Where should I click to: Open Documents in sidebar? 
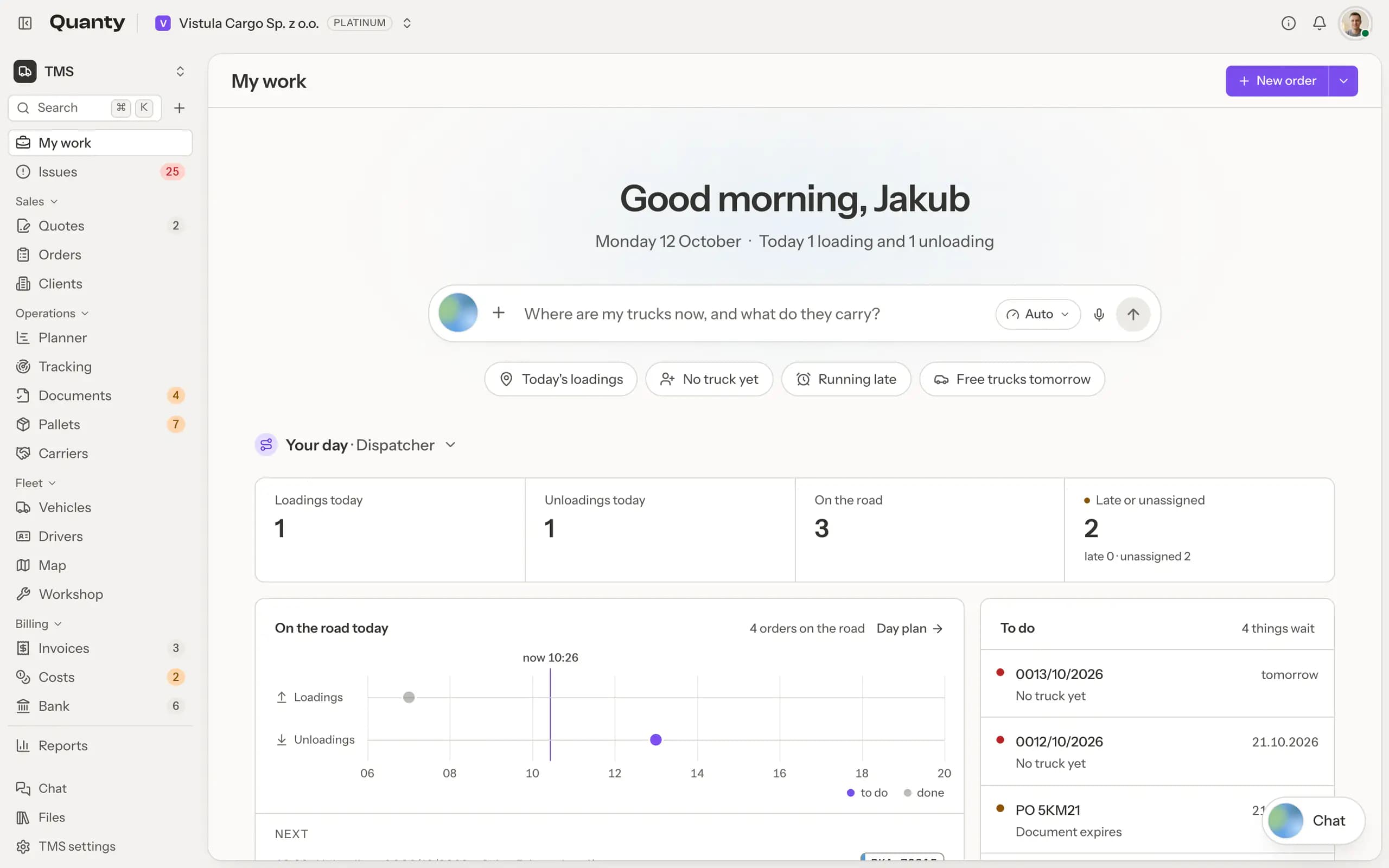click(100, 395)
